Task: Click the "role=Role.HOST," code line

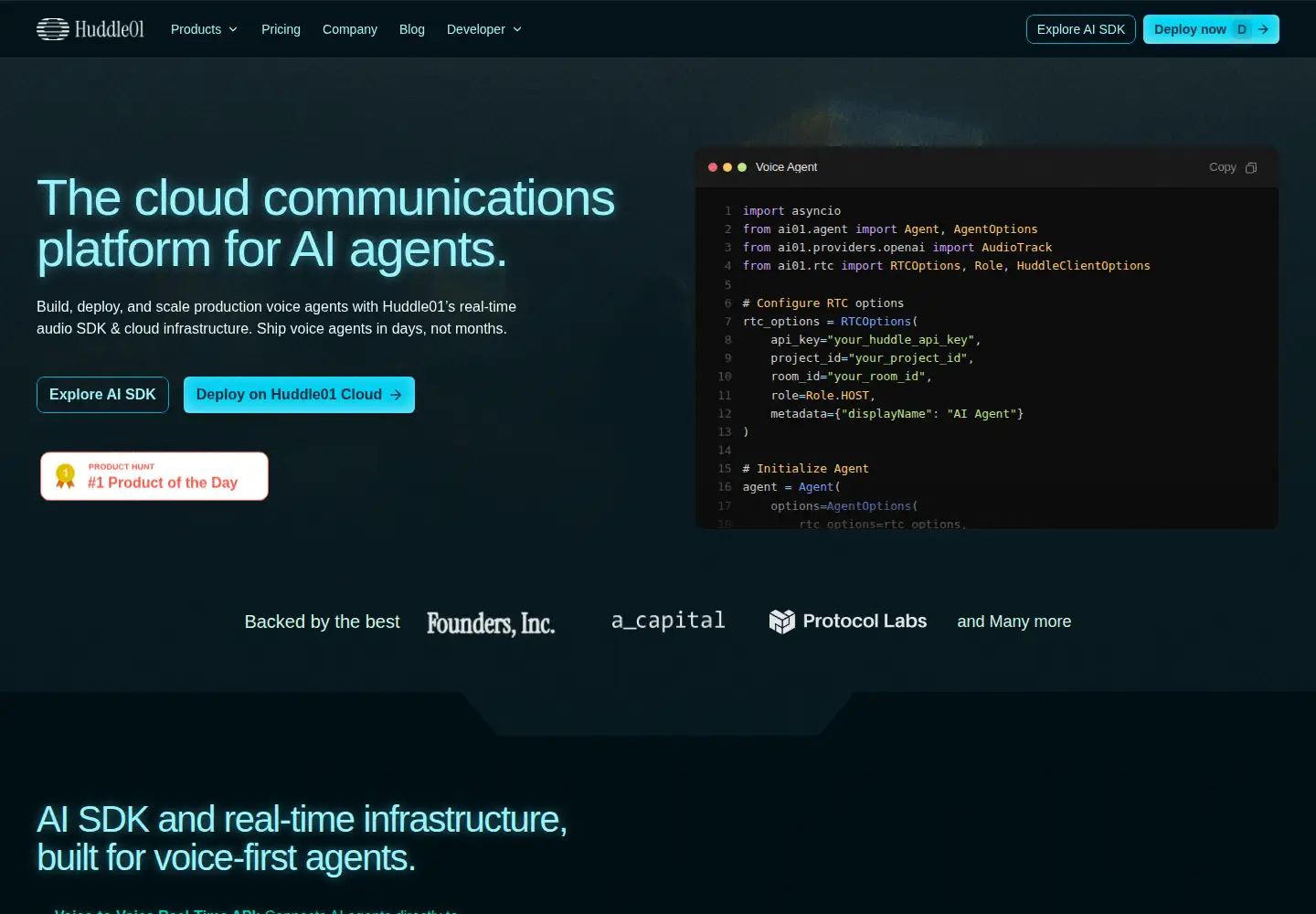Action: (822, 396)
